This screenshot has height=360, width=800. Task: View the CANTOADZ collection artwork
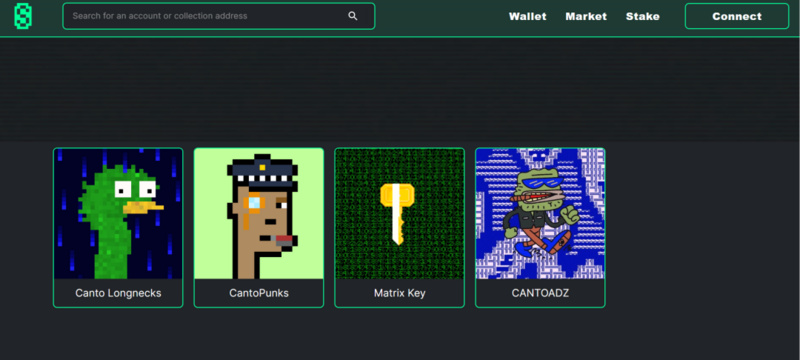(540, 214)
